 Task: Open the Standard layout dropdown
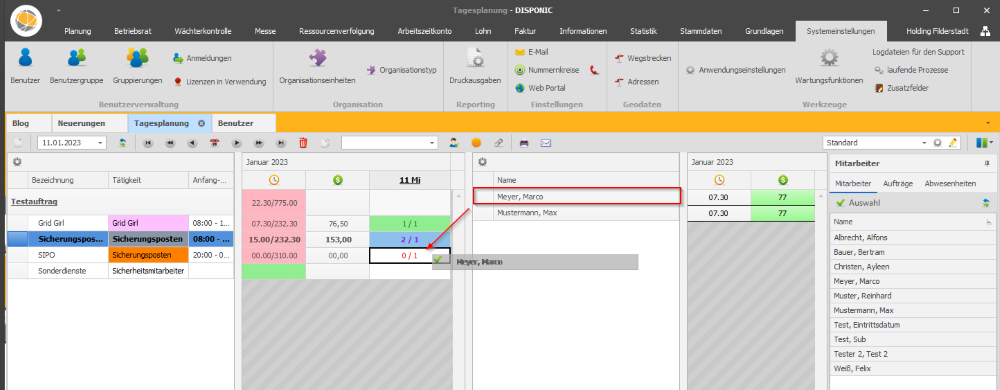[924, 143]
